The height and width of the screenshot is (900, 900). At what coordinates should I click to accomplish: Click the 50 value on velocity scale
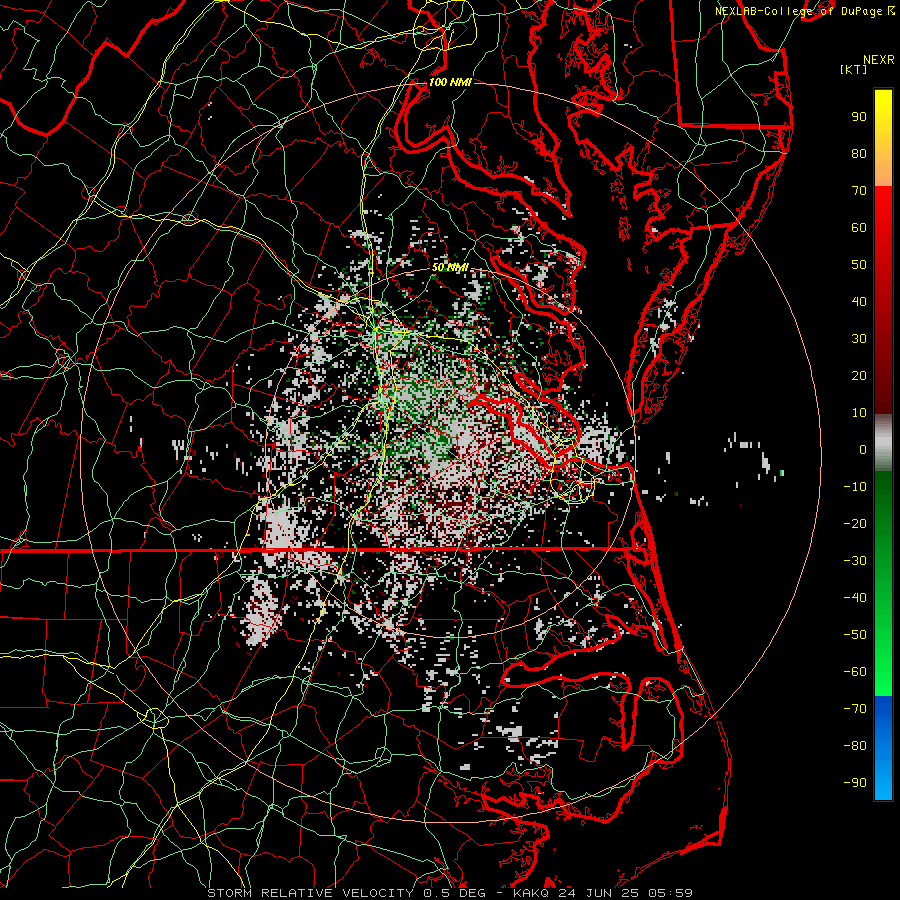859,265
